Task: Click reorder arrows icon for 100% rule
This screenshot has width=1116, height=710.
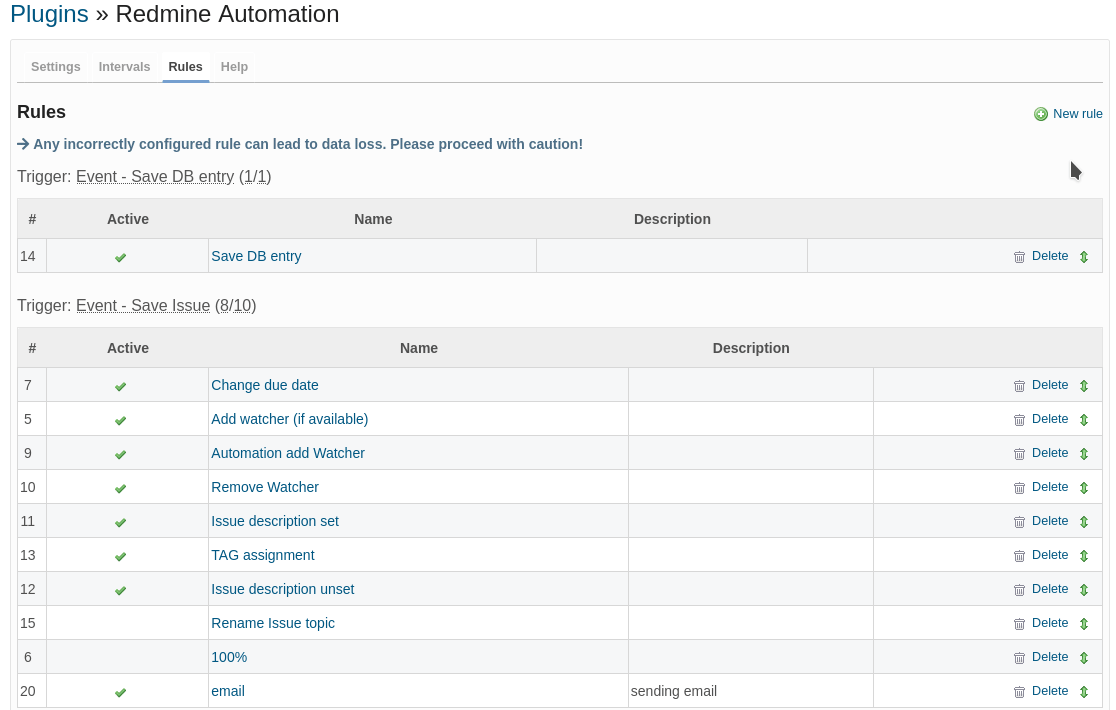Action: [1083, 658]
